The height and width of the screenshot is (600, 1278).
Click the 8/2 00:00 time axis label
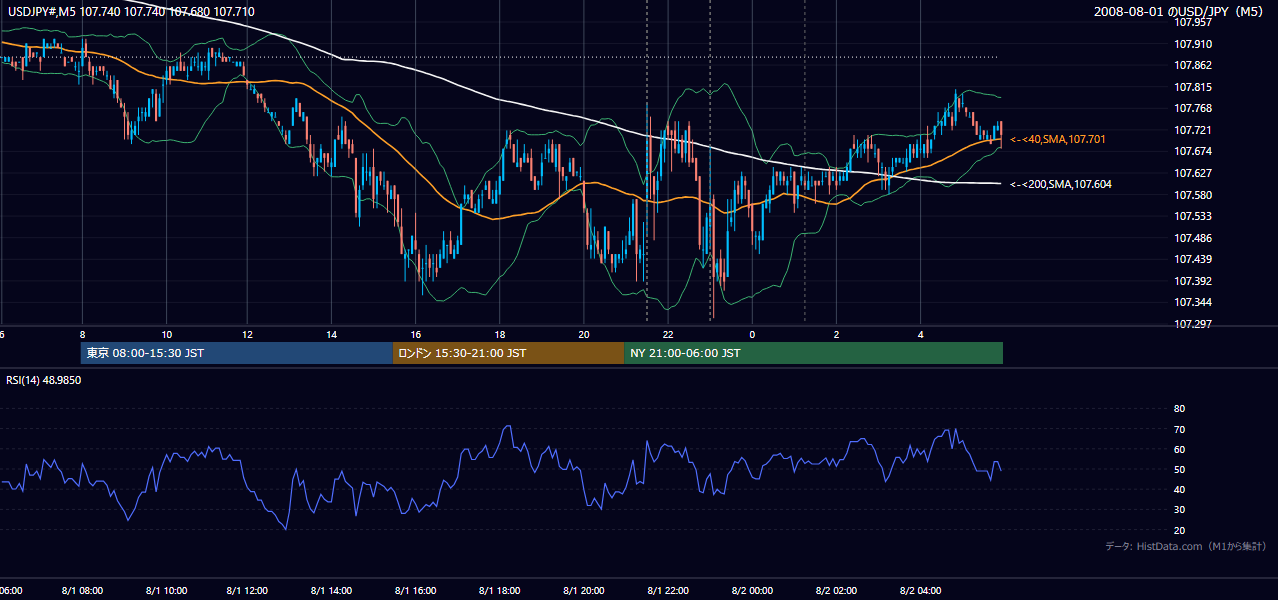751,591
